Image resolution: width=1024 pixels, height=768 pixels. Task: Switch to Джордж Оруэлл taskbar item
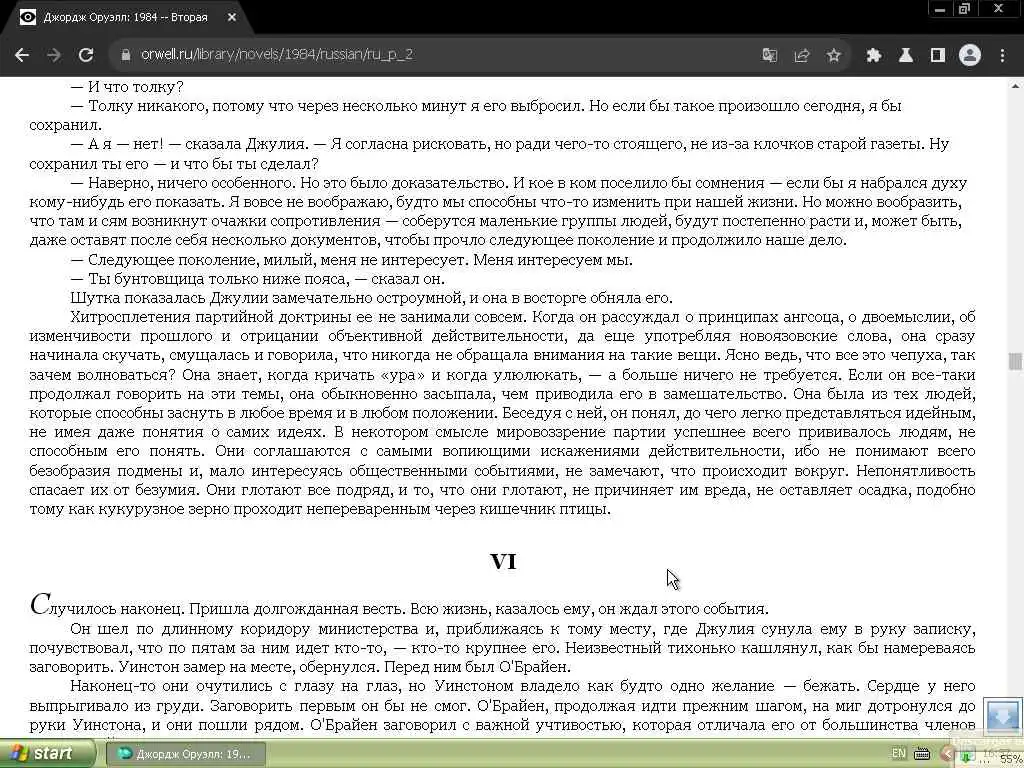[x=186, y=754]
